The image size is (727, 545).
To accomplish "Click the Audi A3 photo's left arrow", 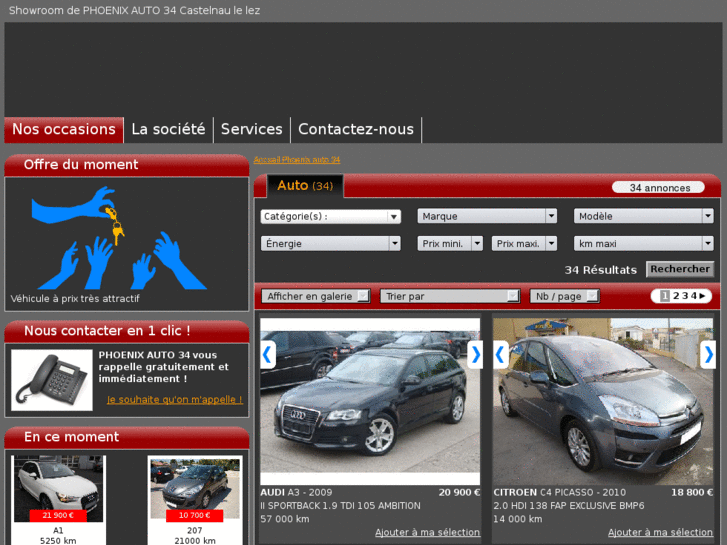I will pyautogui.click(x=267, y=354).
